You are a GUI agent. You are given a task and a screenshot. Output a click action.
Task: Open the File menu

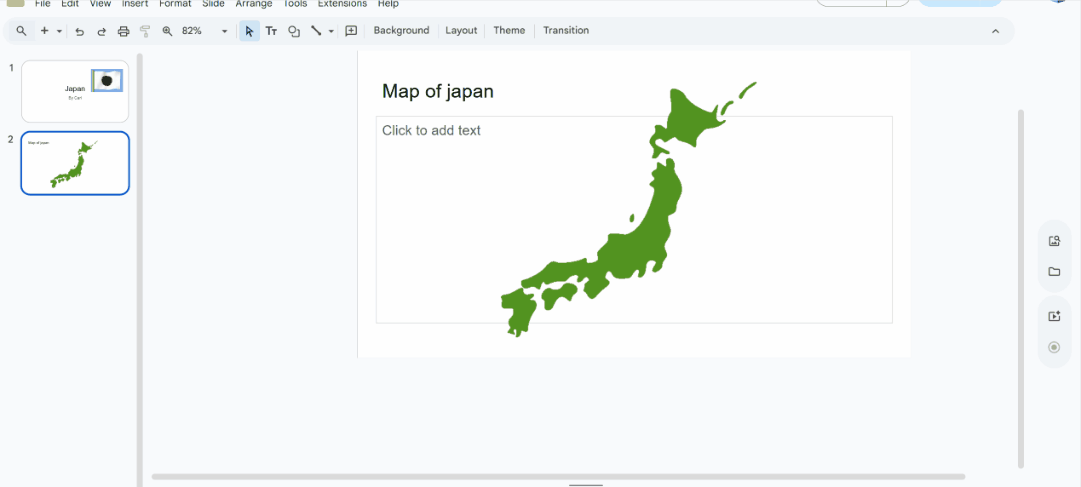click(x=43, y=3)
